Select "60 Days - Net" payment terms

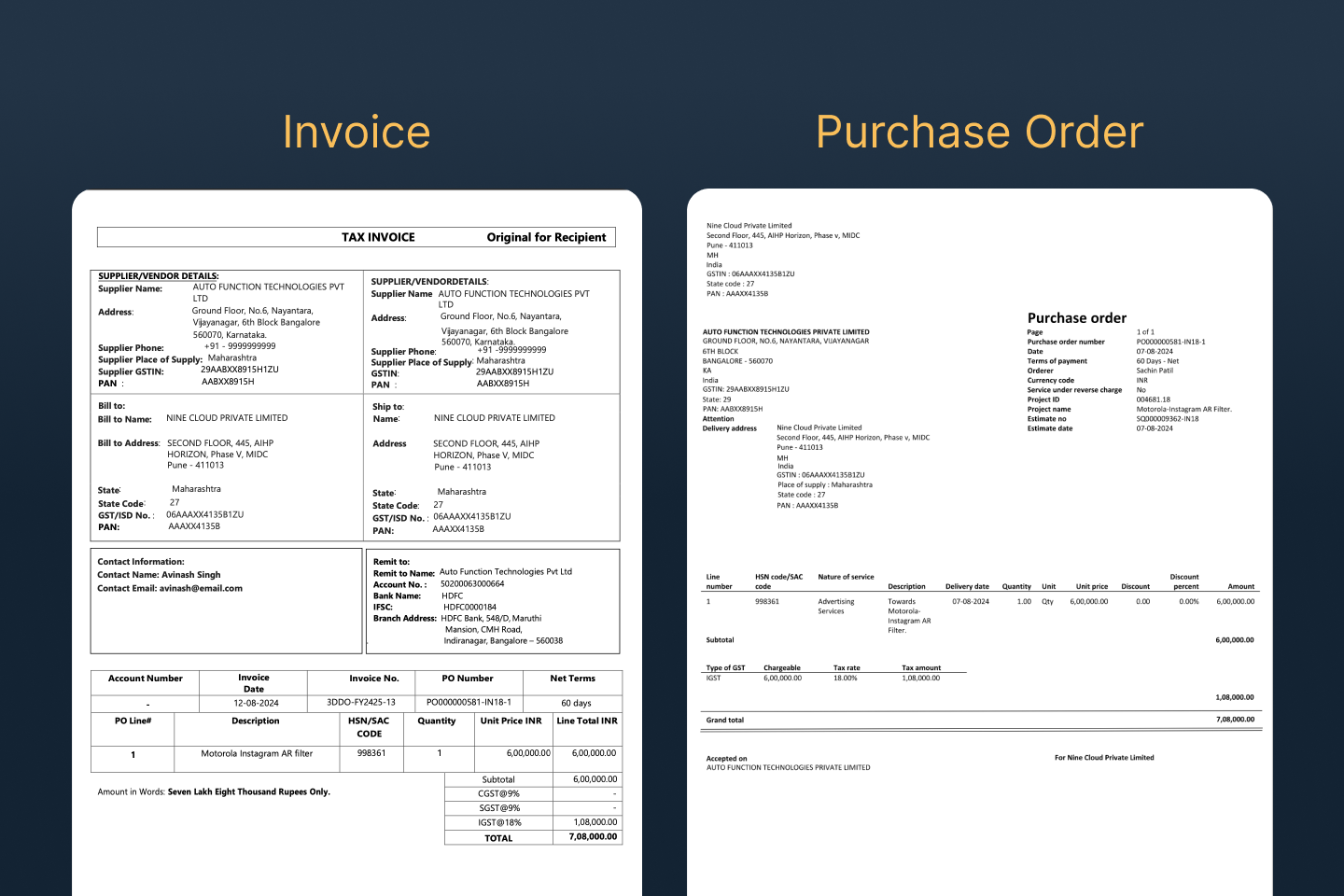[1157, 361]
